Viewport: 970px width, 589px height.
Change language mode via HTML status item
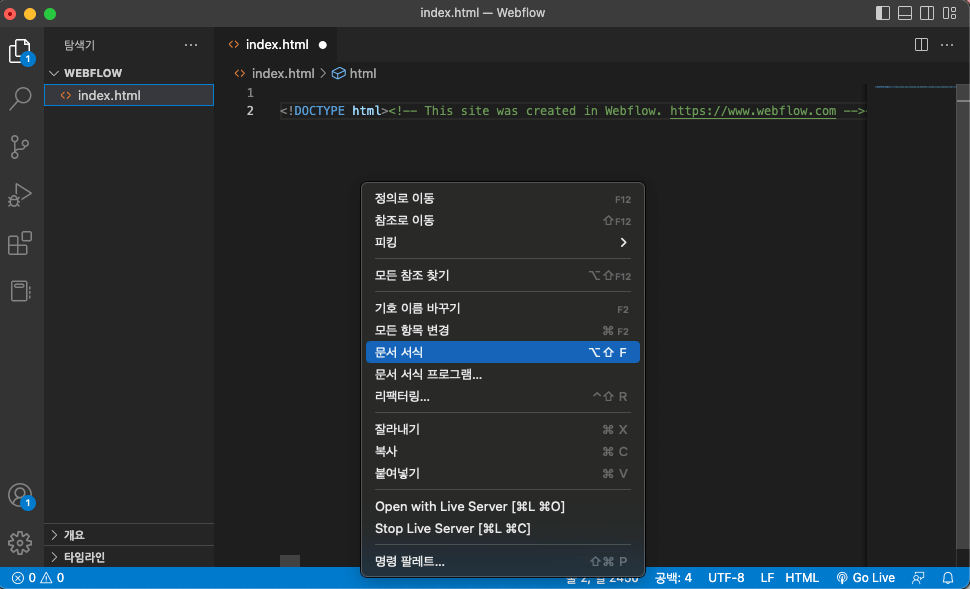click(802, 578)
